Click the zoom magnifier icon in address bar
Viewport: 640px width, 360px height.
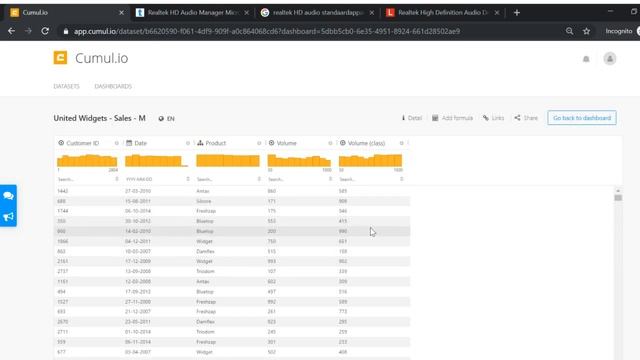click(x=569, y=31)
